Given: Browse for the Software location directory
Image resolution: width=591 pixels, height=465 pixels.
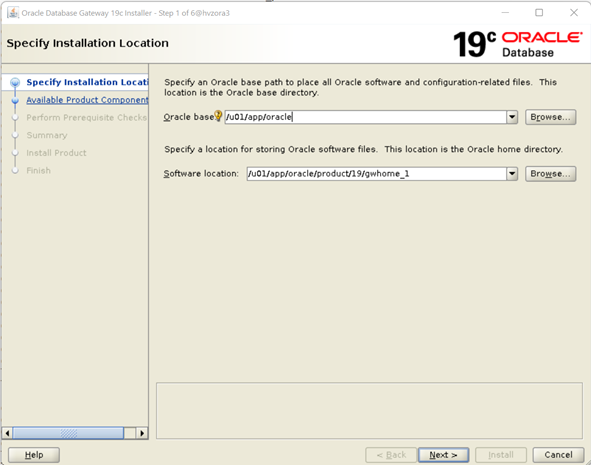Looking at the screenshot, I should [550, 174].
